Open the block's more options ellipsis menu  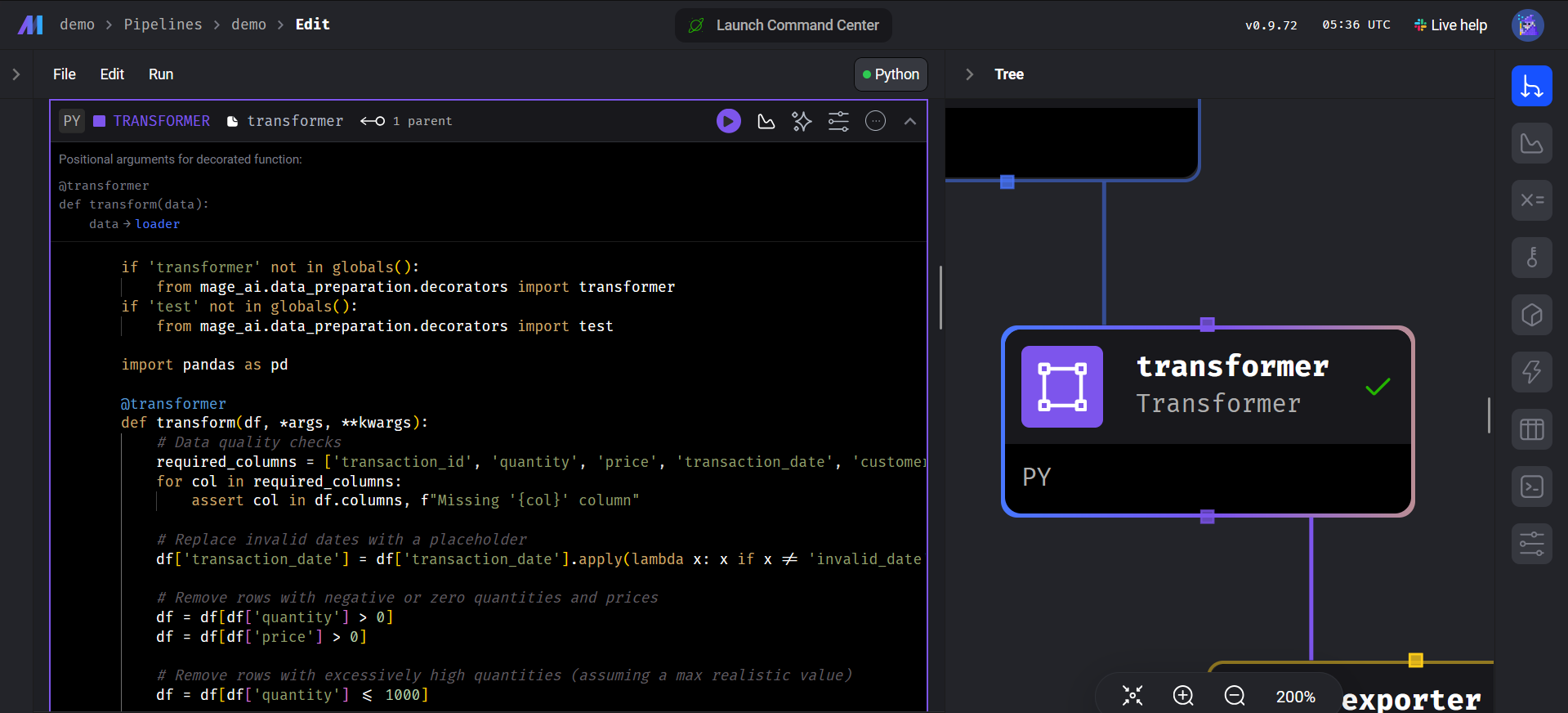click(875, 121)
